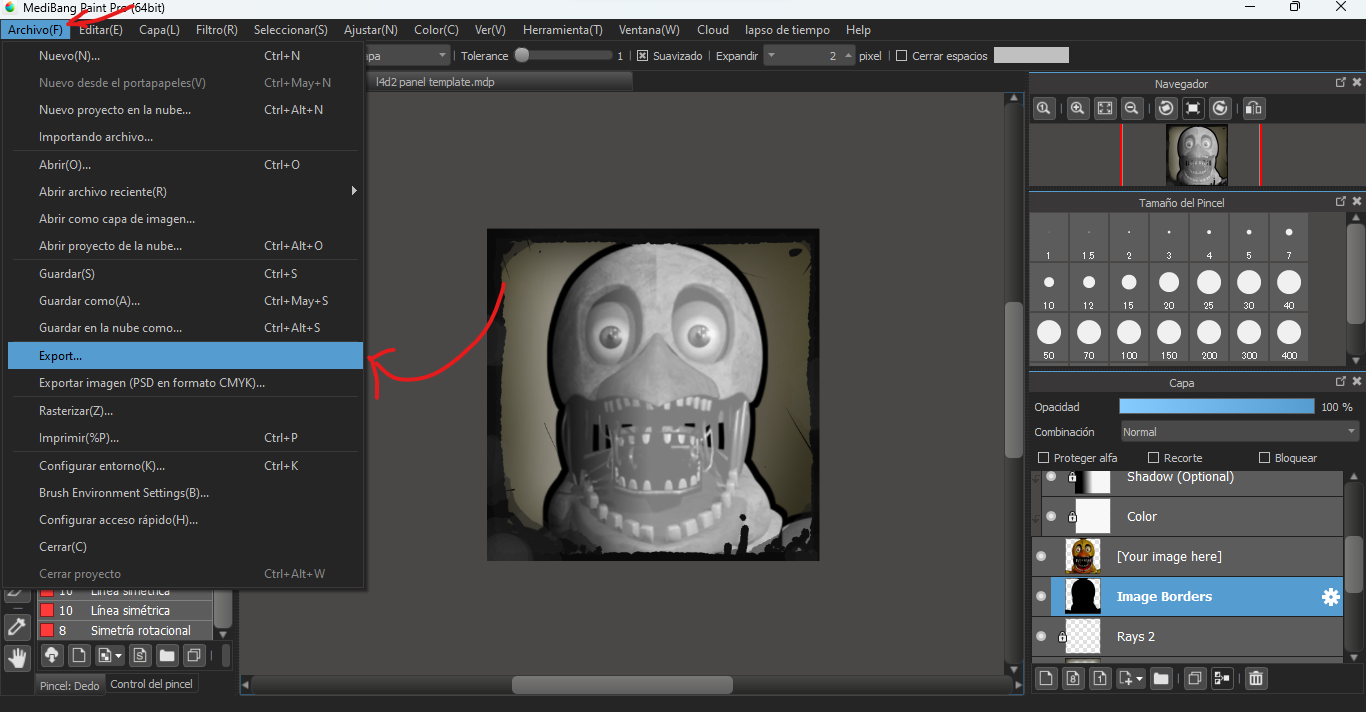Switch to l4d2 panel template.mdp tab

click(x=500, y=82)
